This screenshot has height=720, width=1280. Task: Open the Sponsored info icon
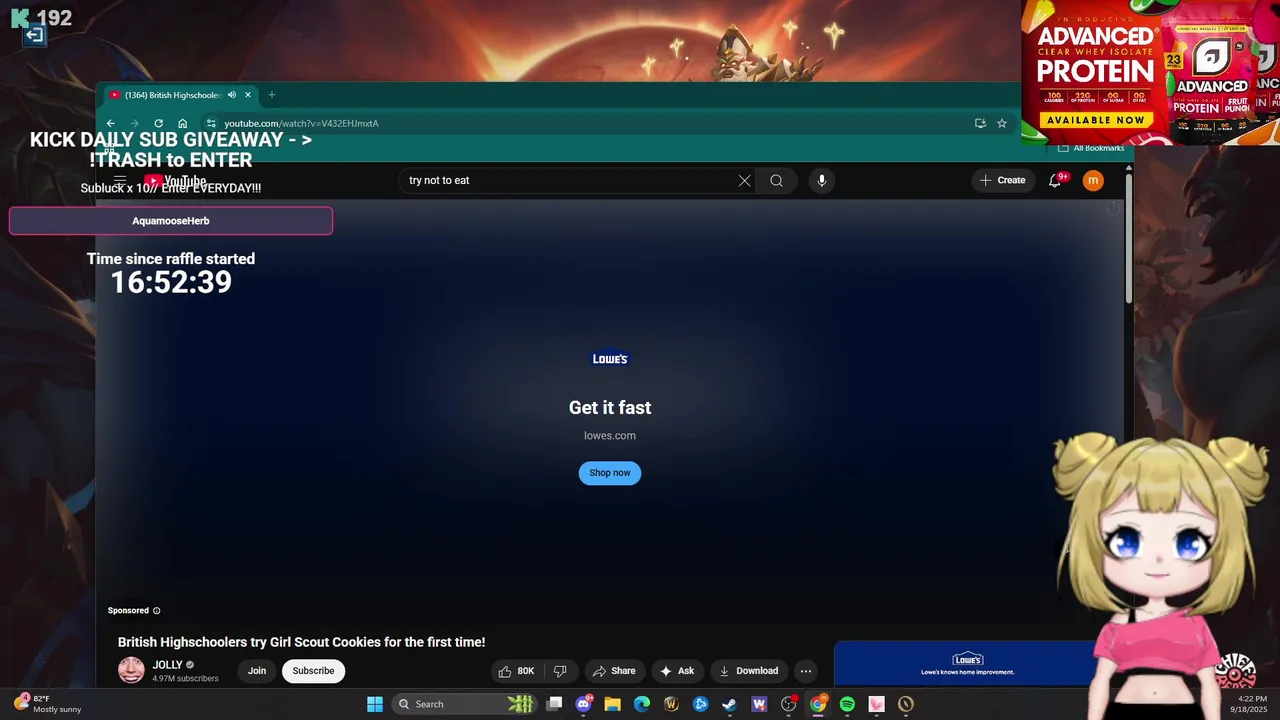click(x=156, y=610)
